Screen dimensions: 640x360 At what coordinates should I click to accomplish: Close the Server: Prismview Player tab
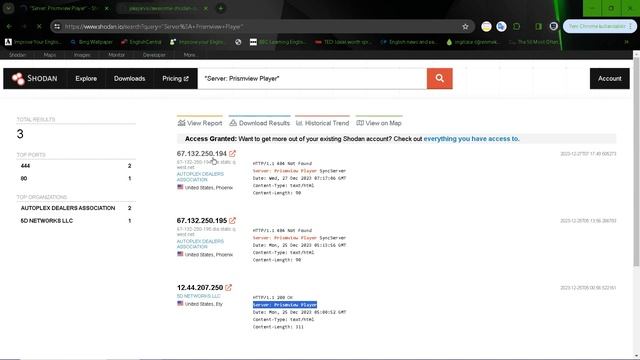107,8
